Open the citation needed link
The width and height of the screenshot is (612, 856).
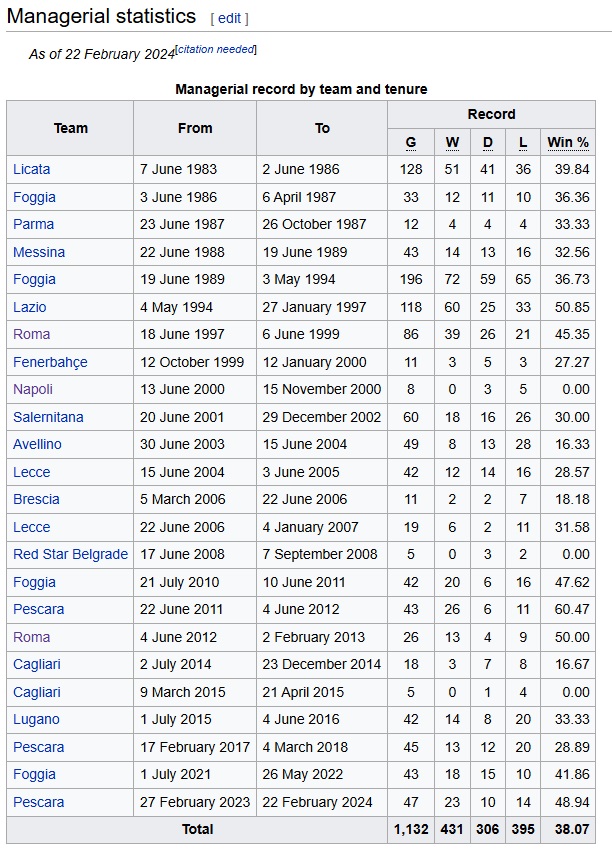216,49
